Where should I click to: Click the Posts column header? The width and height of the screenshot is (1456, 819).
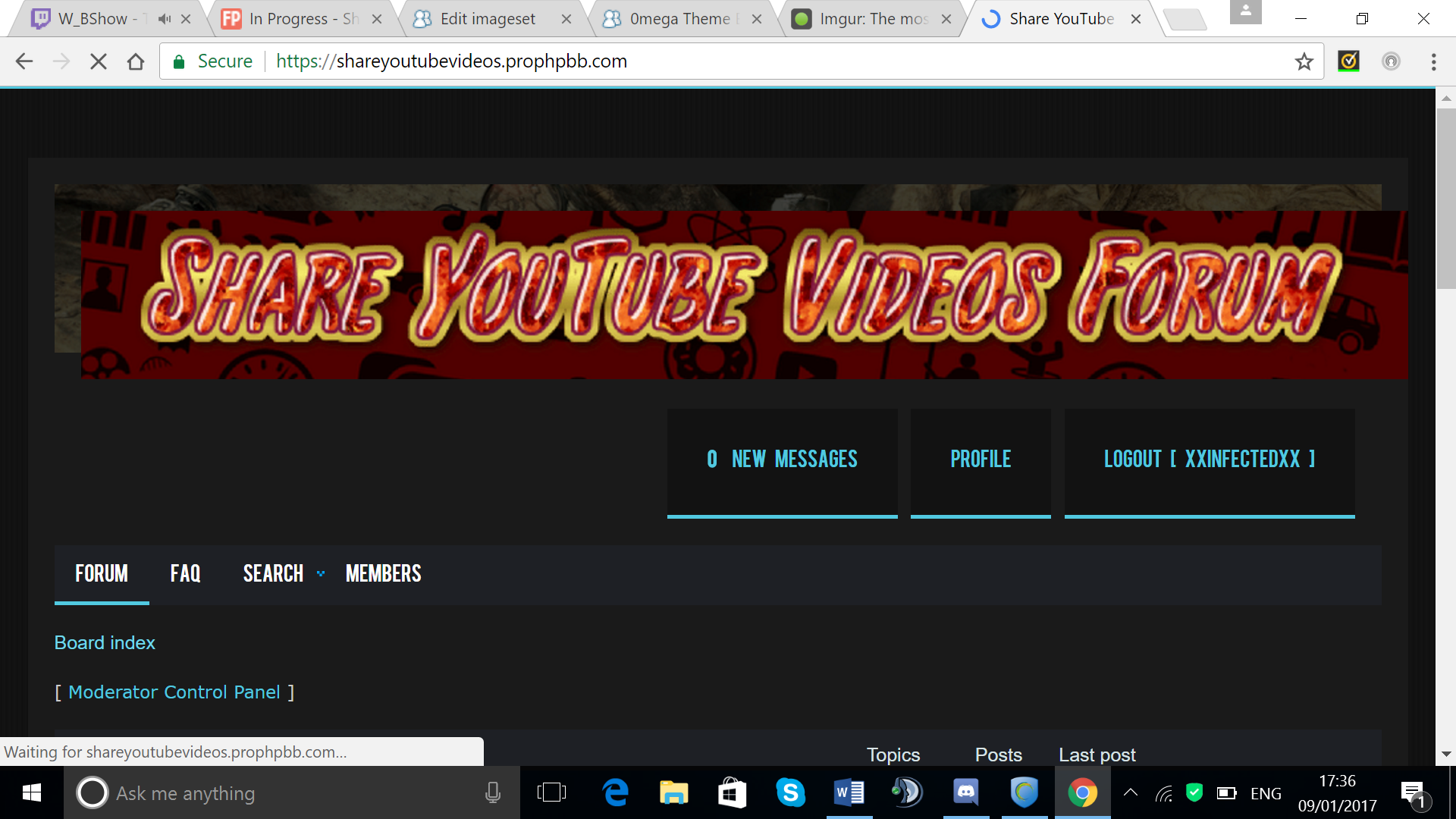(x=999, y=755)
